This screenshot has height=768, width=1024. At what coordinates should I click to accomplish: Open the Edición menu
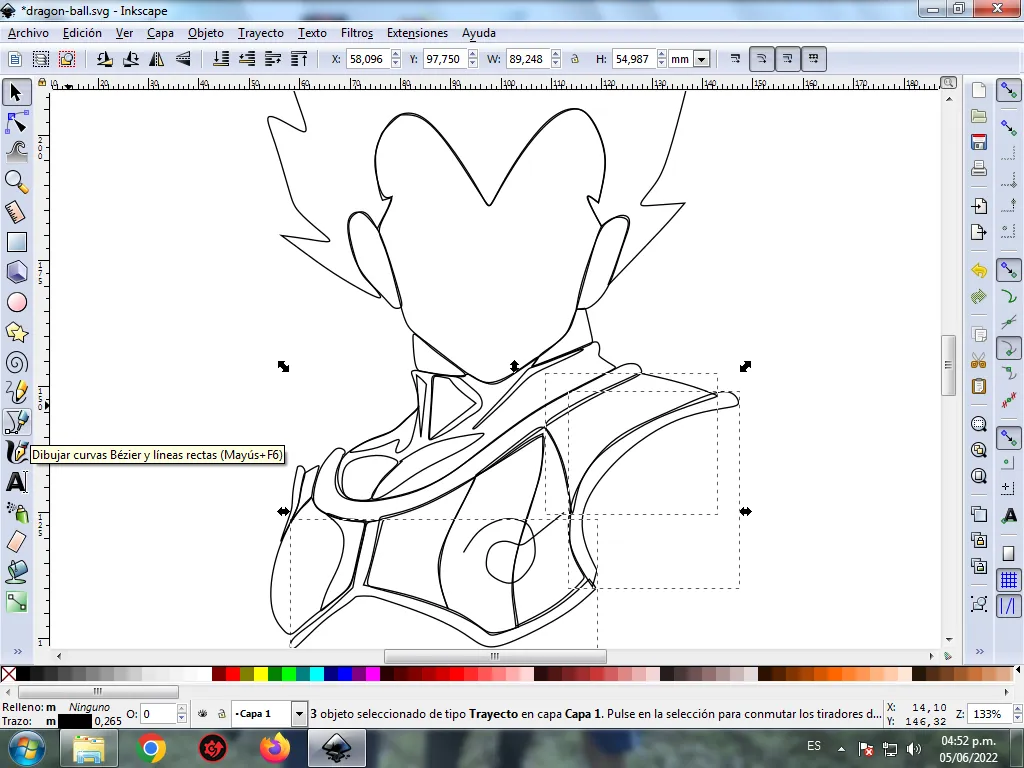click(x=82, y=33)
